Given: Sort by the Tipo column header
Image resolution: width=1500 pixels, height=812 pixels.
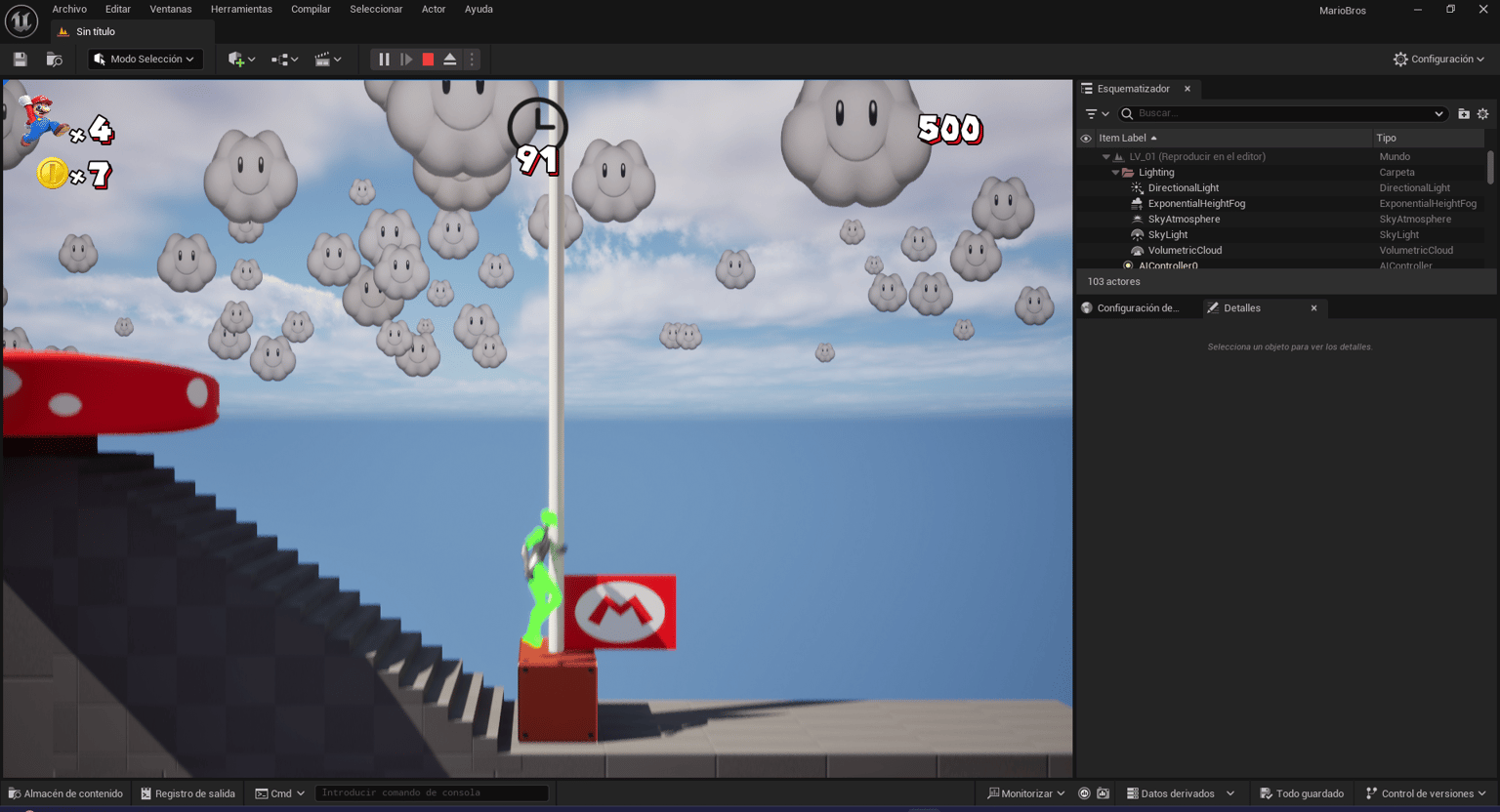Looking at the screenshot, I should point(1428,139).
